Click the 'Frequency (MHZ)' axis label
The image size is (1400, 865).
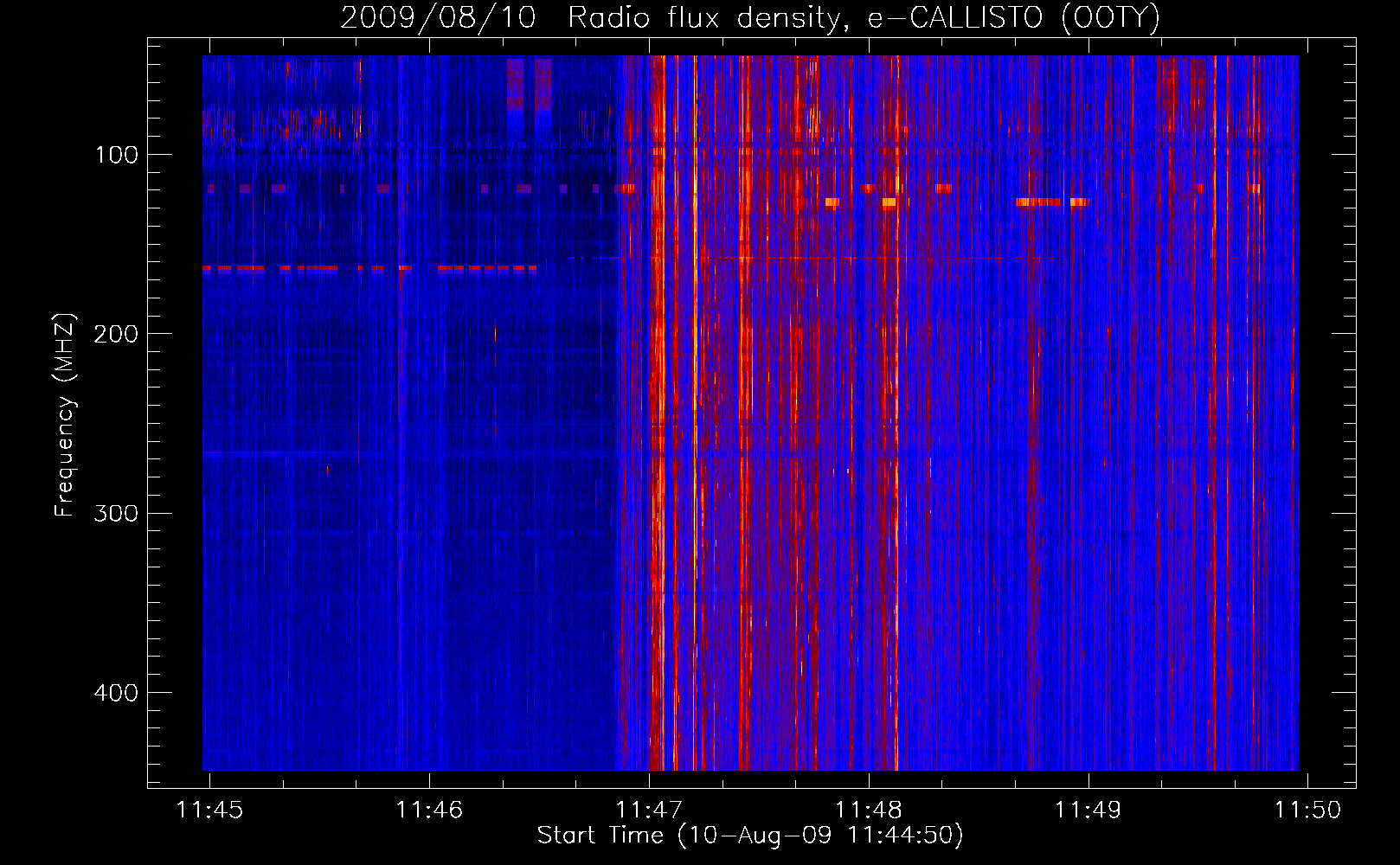click(x=65, y=414)
